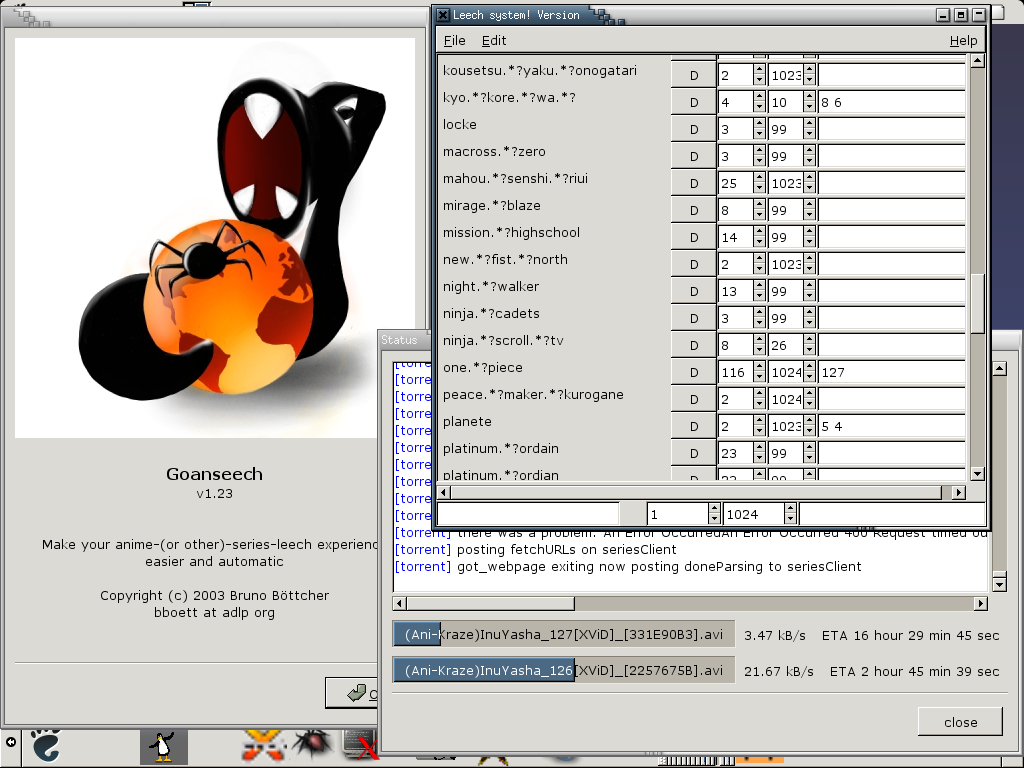1024x768 pixels.
Task: Launch the black spider panel icon
Action: [312, 745]
